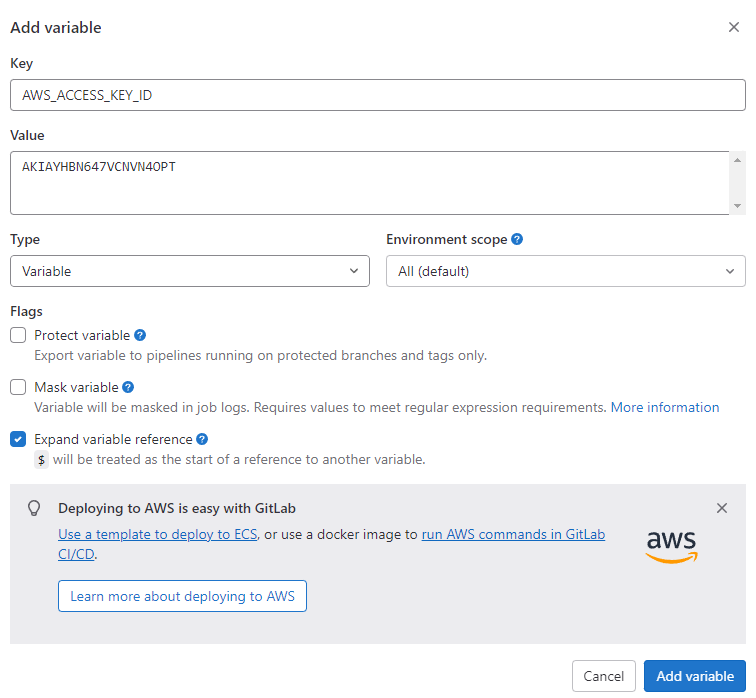Screen dimensions: 756x698
Task: Open the Protect variable help icon
Action: coord(140,335)
